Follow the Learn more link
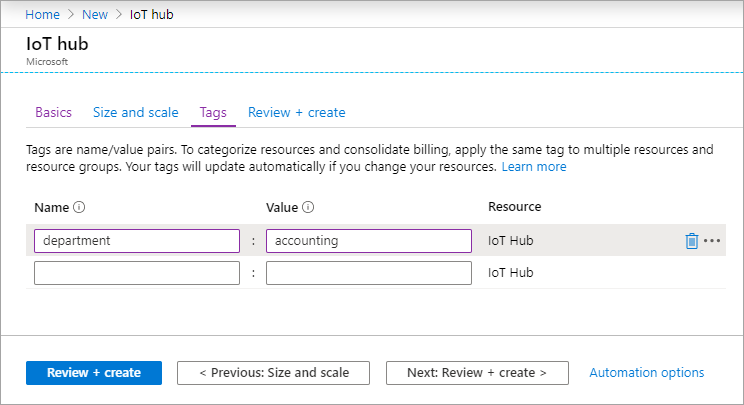 tap(534, 167)
